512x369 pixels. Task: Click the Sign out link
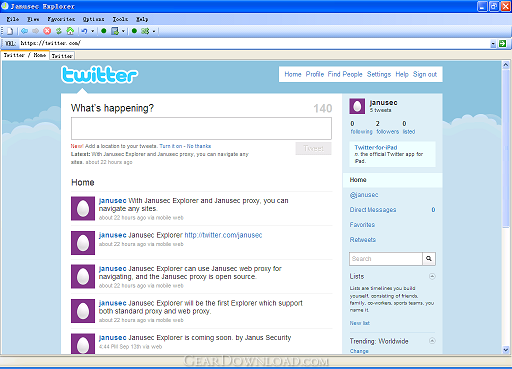425,74
